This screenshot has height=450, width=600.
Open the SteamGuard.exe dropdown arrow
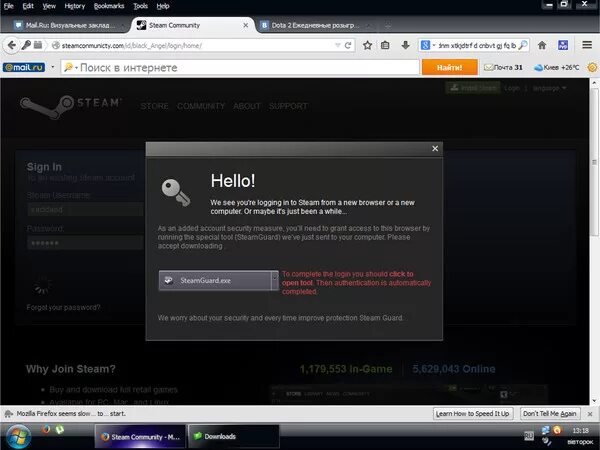pos(275,280)
